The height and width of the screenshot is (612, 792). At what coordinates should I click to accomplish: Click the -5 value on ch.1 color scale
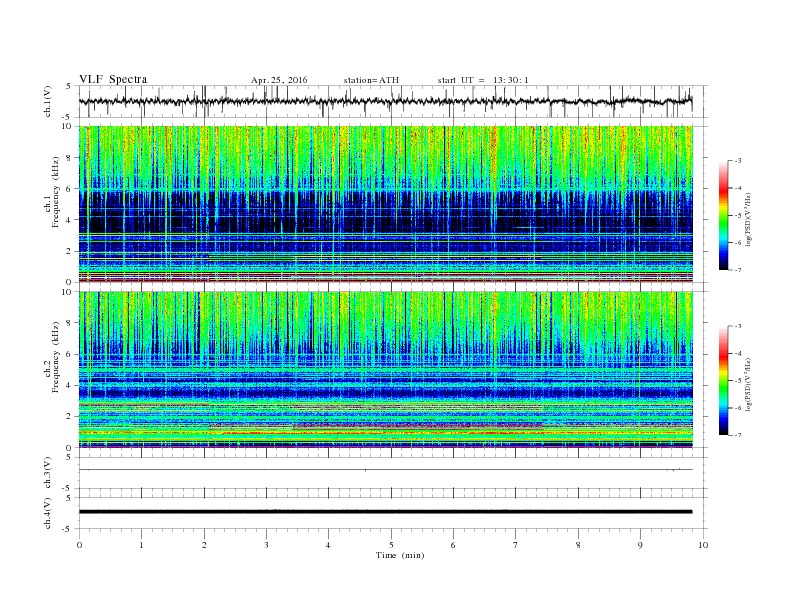pyautogui.click(x=737, y=216)
